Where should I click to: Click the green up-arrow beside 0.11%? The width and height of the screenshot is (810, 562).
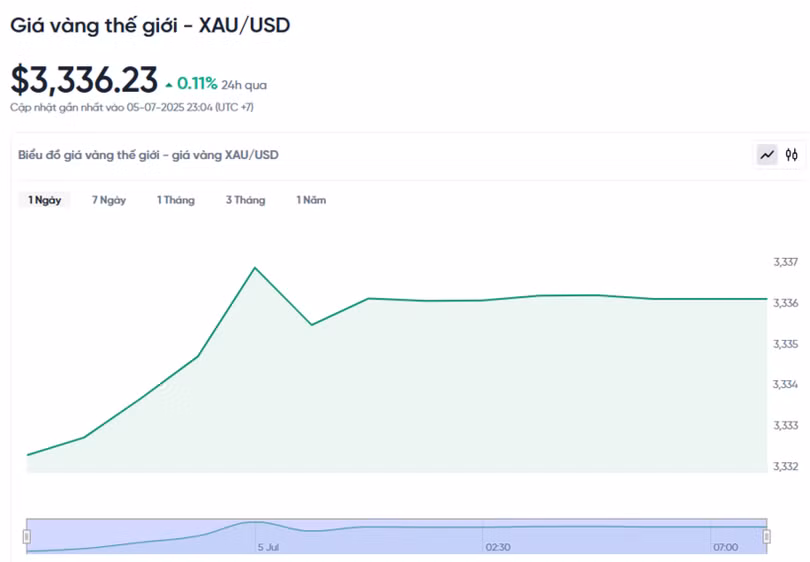click(169, 85)
